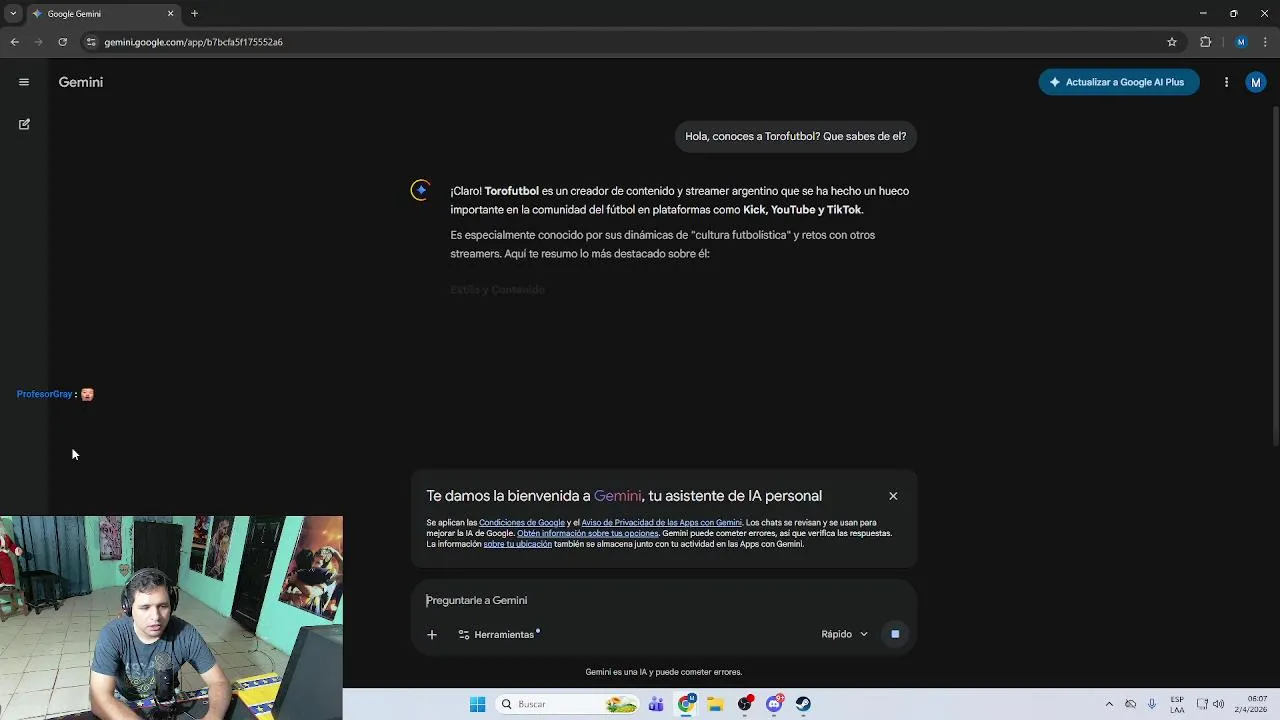Viewport: 1280px width, 720px height.
Task: Open Steam from the taskbar
Action: point(803,704)
